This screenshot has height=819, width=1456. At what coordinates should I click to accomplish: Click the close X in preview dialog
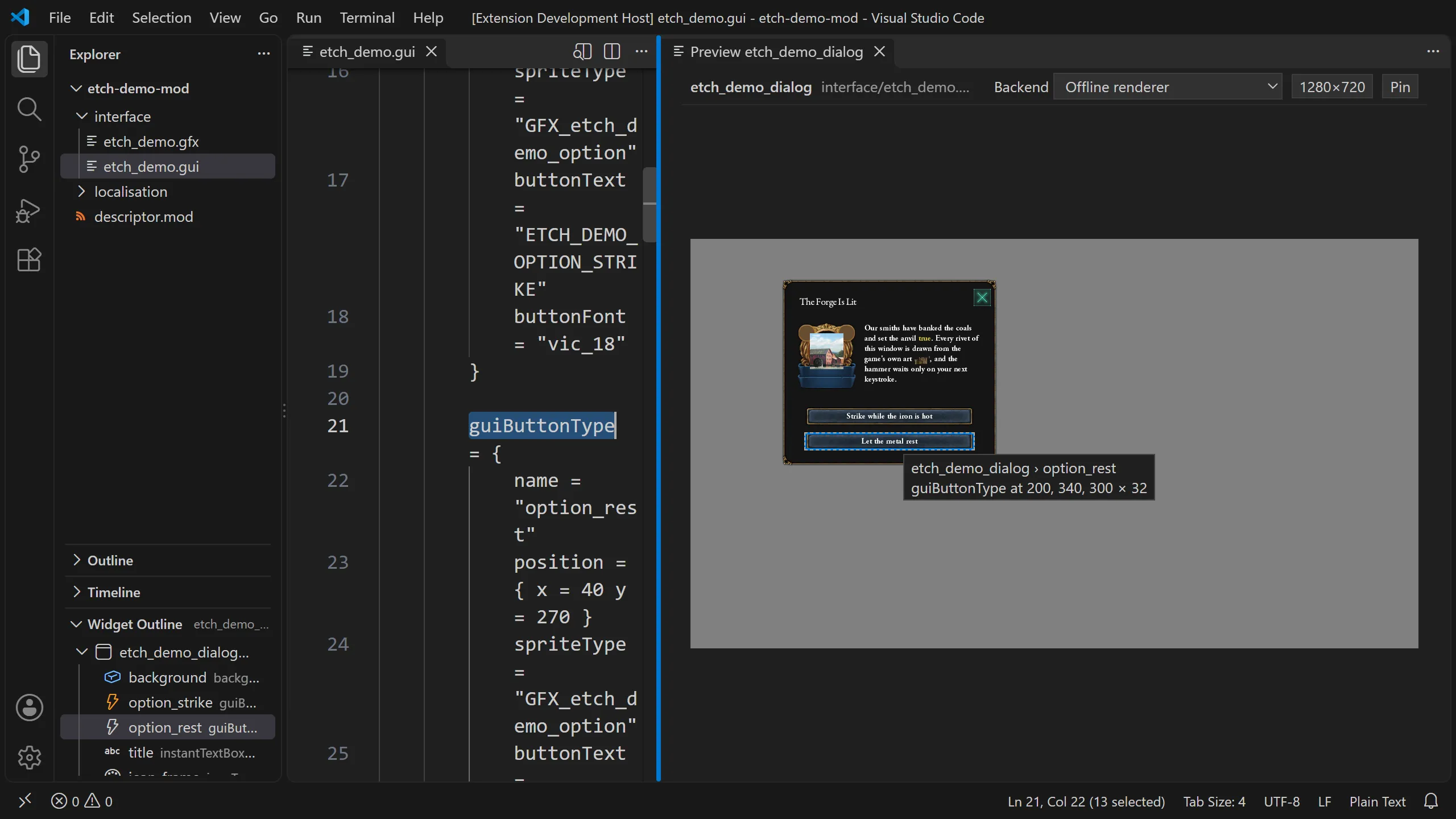coord(982,297)
